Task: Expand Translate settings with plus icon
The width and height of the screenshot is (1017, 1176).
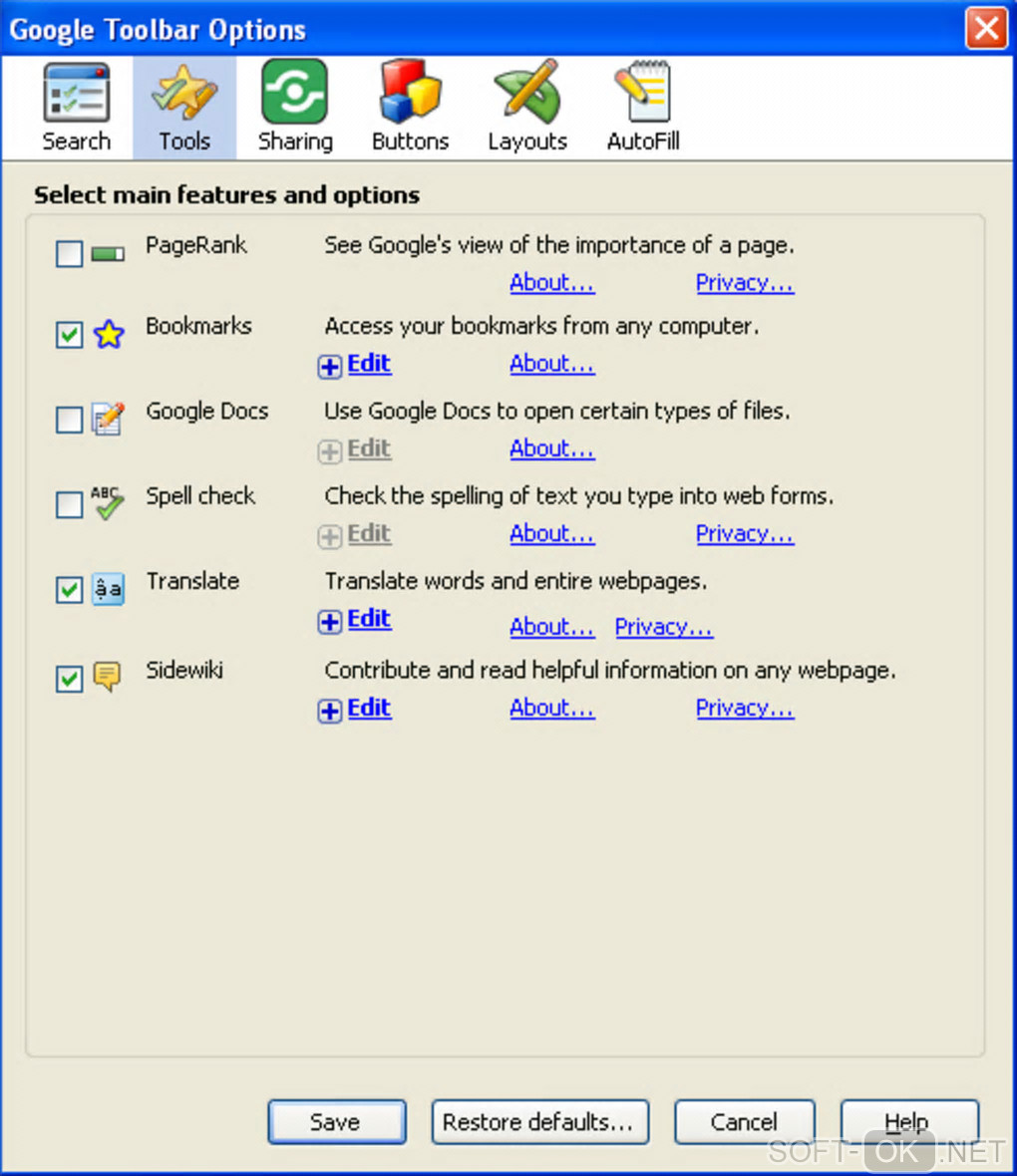Action: [329, 622]
